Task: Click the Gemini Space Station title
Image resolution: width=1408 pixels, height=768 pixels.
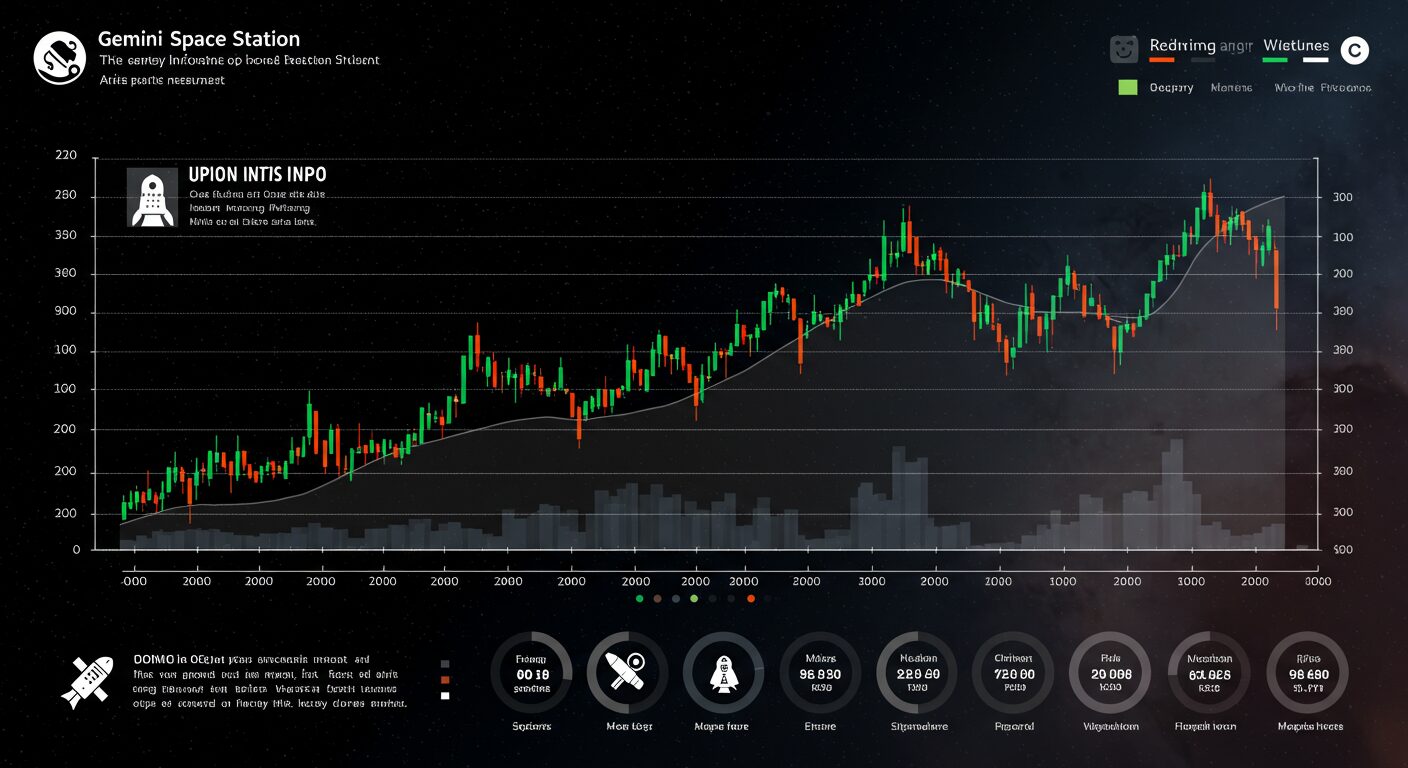Action: tap(199, 39)
